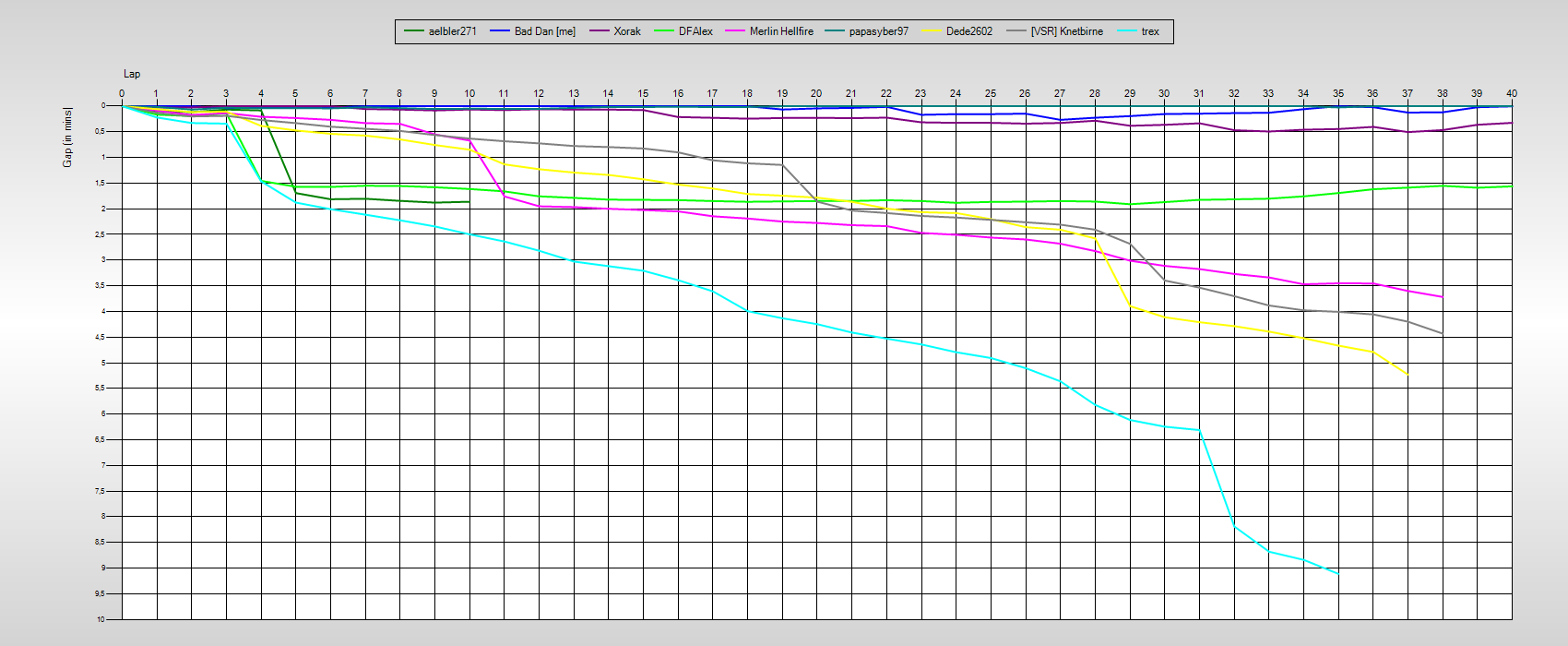Click the Dede2602 yellow legend swatch

tap(931, 31)
